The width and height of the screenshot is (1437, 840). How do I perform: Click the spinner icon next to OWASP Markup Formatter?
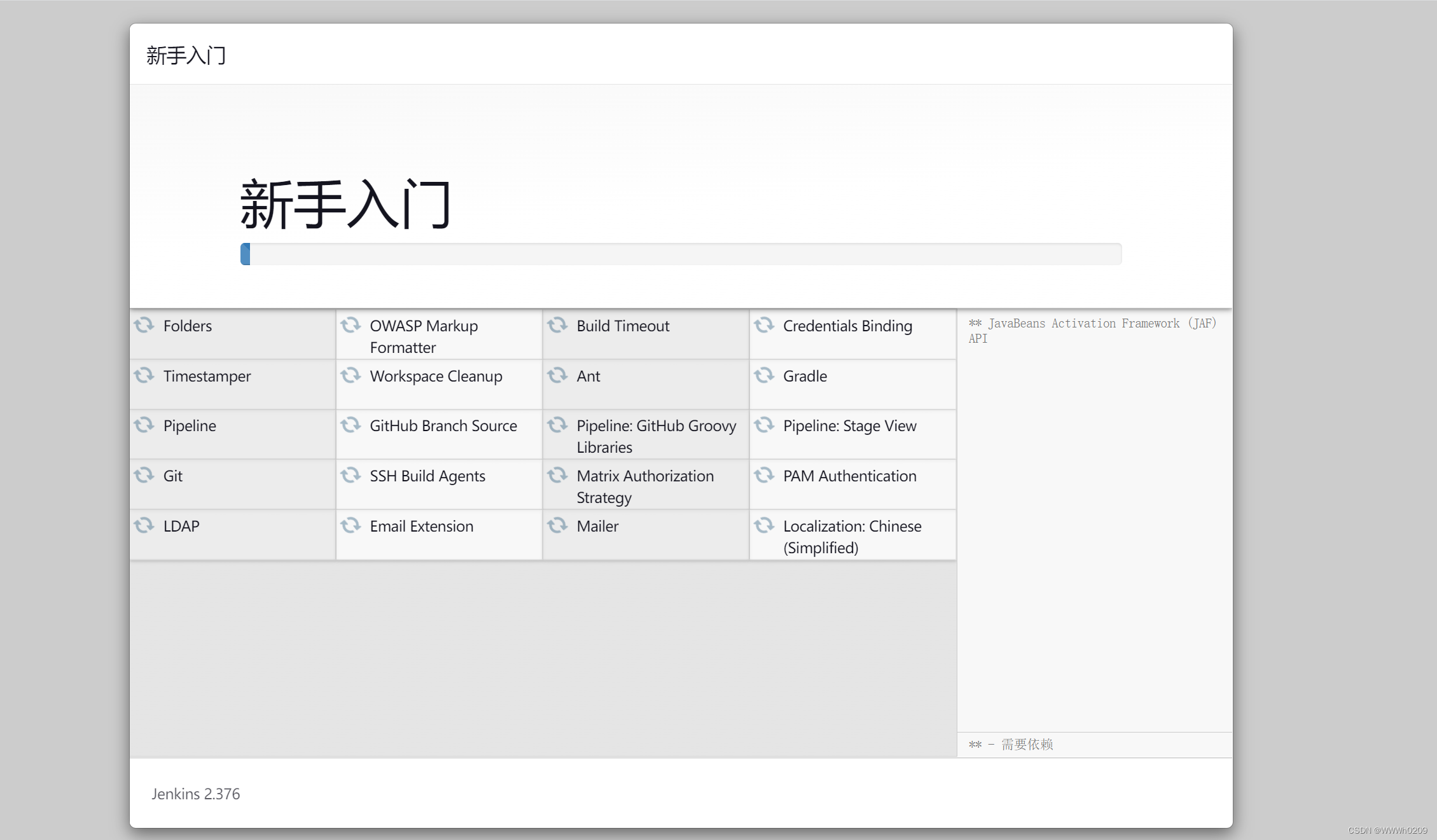tap(351, 325)
